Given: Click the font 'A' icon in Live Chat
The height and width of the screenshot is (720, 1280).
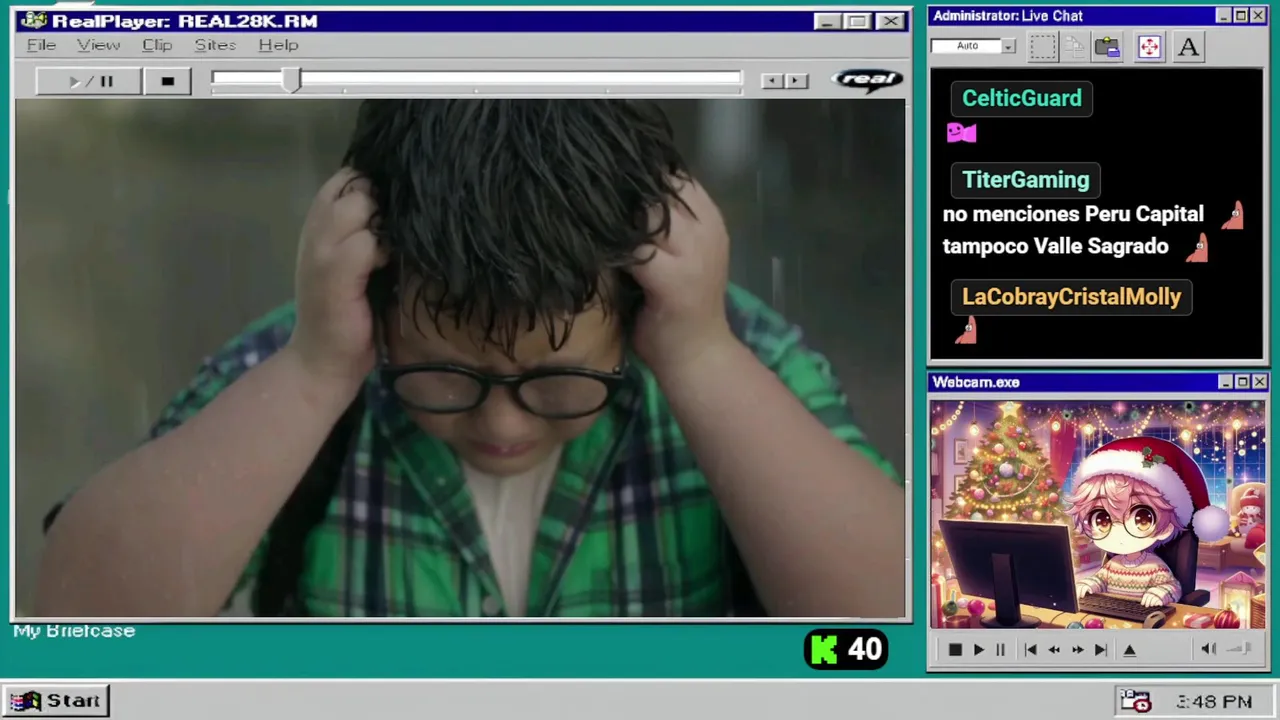Looking at the screenshot, I should pyautogui.click(x=1188, y=47).
